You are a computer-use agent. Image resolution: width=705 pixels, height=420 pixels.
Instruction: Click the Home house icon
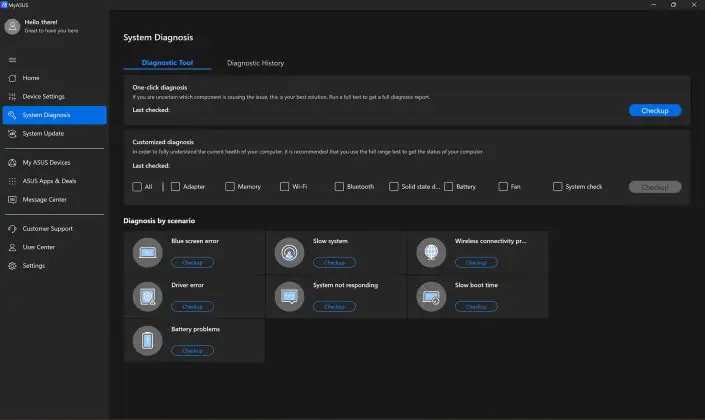coord(12,78)
